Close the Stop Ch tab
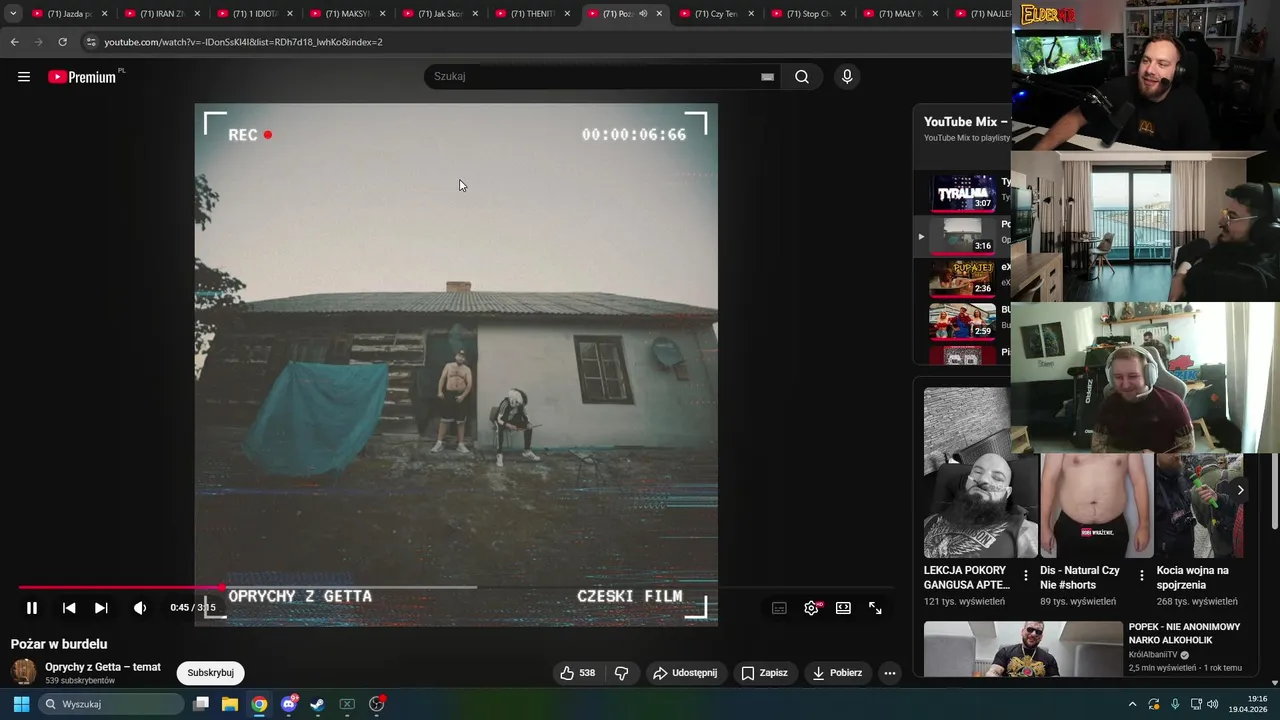Viewport: 1280px width, 720px height. tap(844, 14)
